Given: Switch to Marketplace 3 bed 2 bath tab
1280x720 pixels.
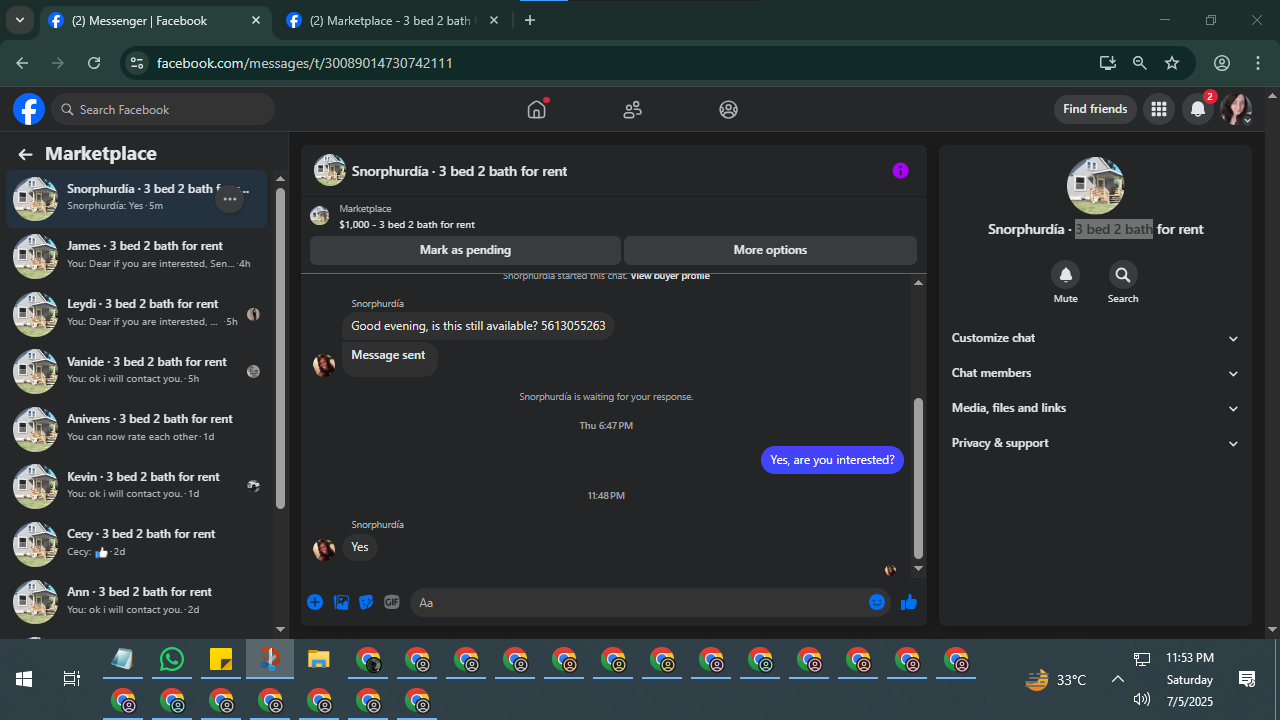Looking at the screenshot, I should pyautogui.click(x=392, y=21).
